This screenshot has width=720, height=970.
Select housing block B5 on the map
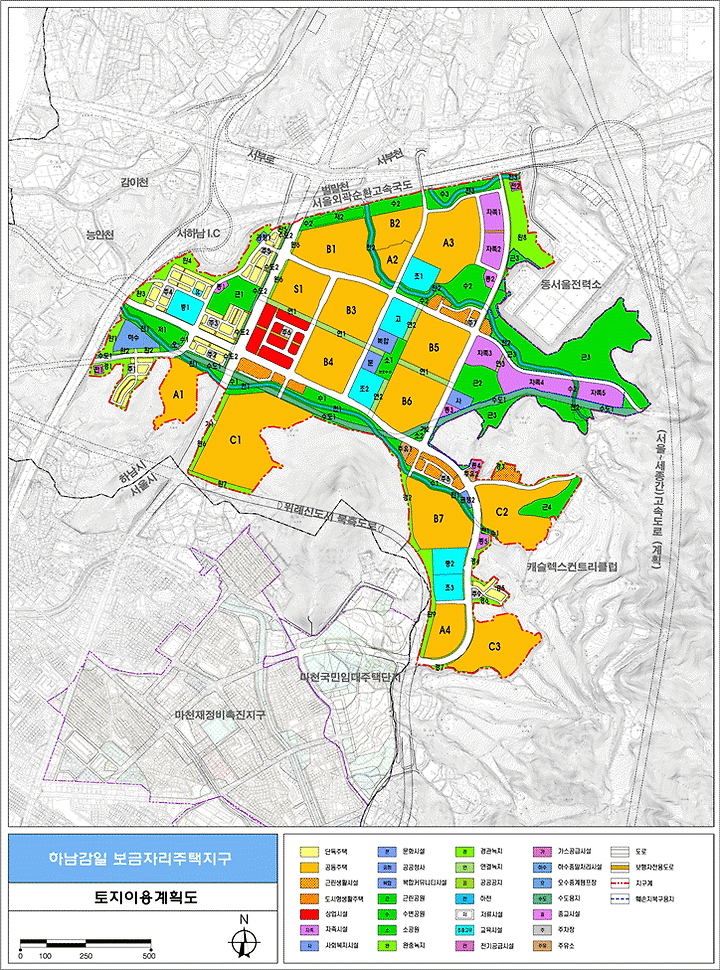point(433,349)
